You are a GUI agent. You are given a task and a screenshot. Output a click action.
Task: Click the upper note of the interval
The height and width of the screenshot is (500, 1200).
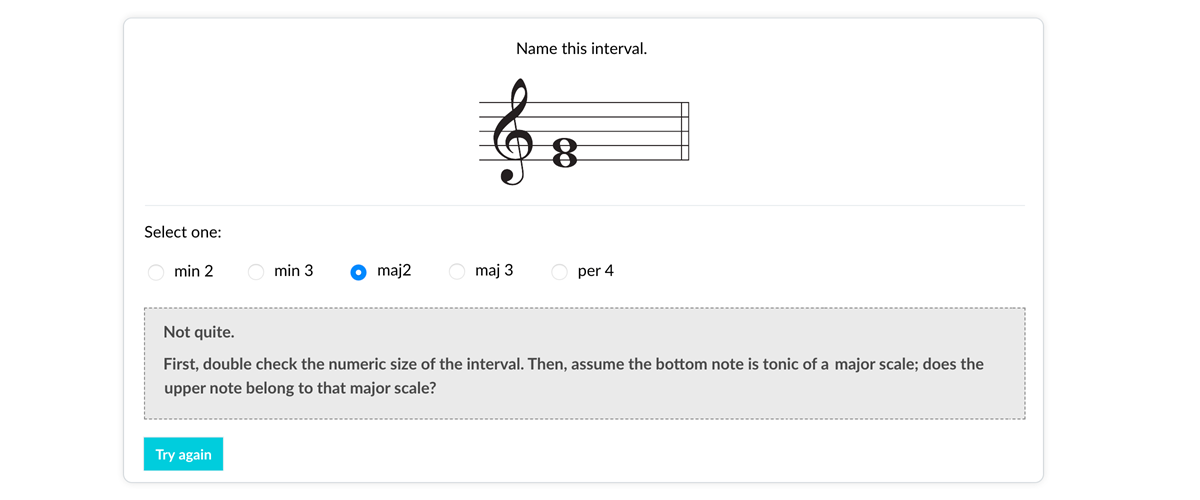(563, 147)
